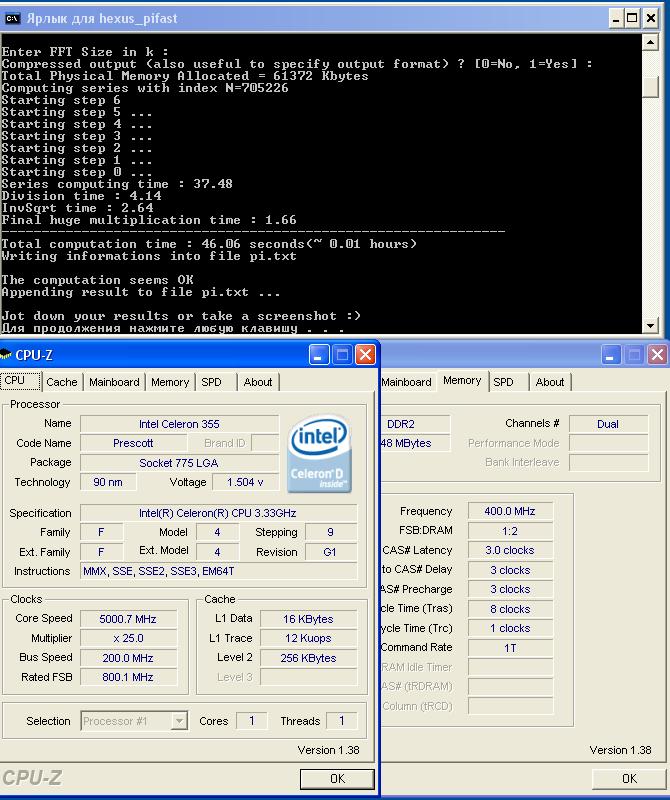Screen dimensions: 670x800
Task: Click the Code Name value Prescott
Action: (133, 443)
